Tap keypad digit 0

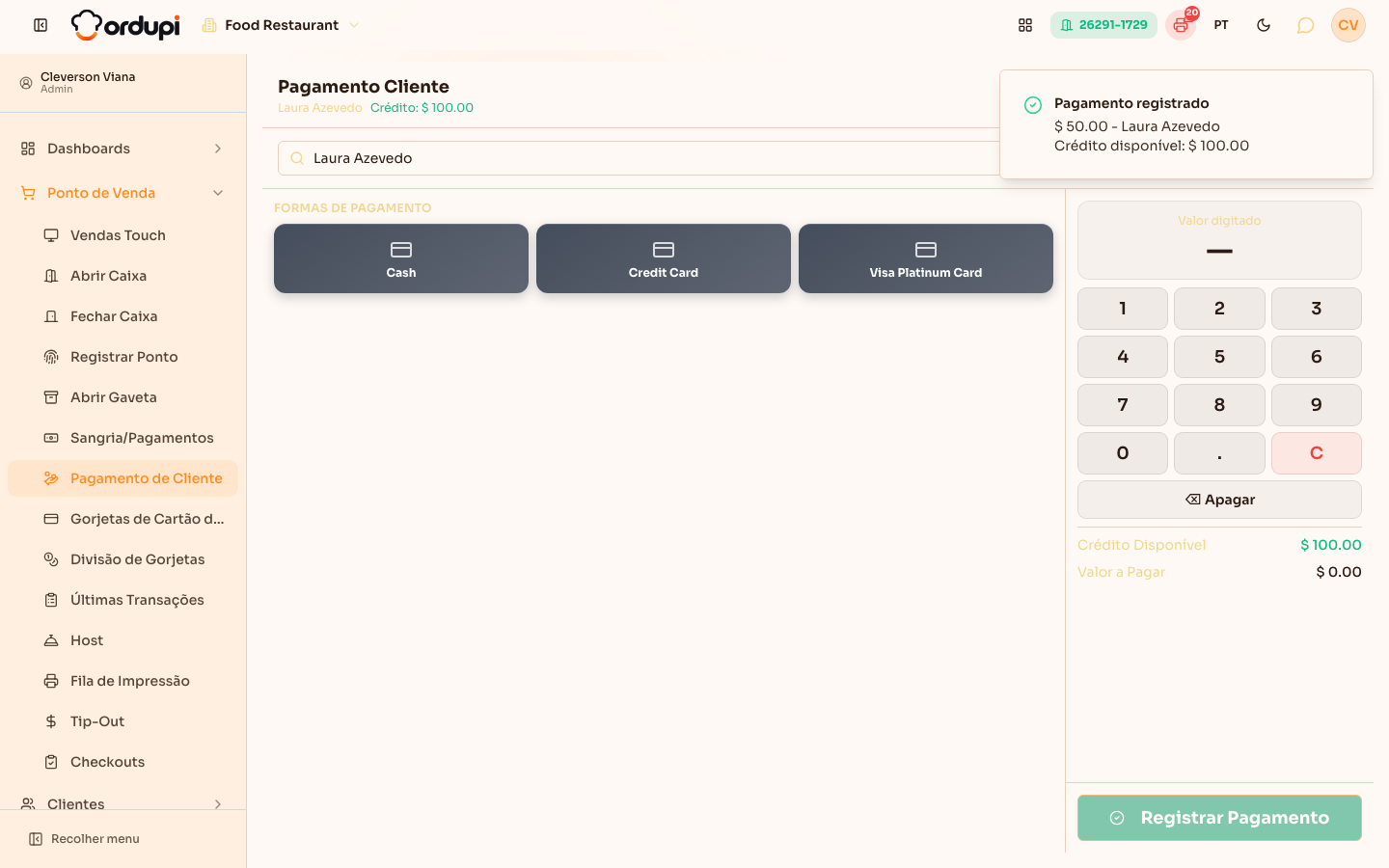1123,453
